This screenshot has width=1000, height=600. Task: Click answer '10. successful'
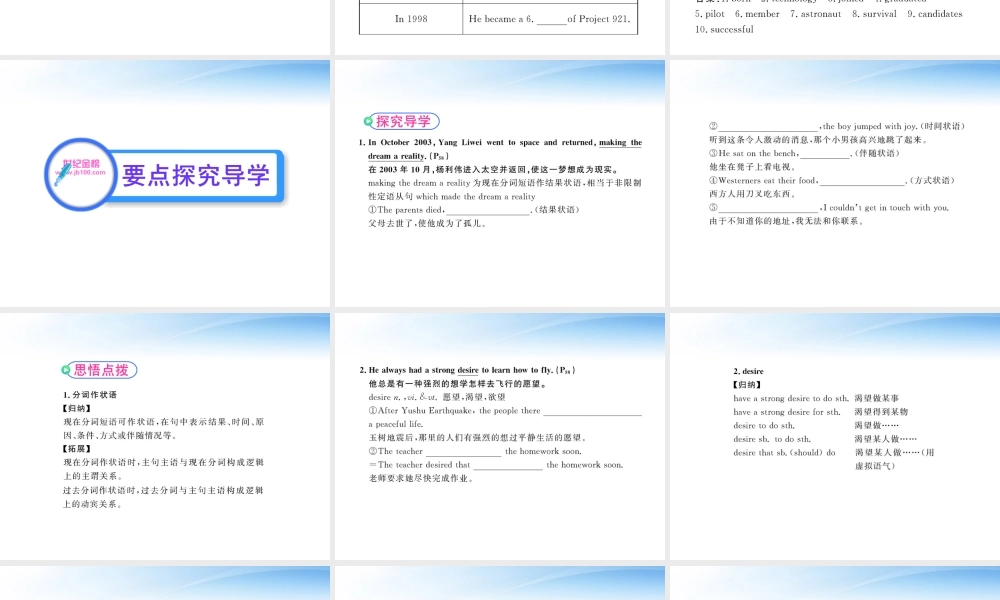point(724,29)
